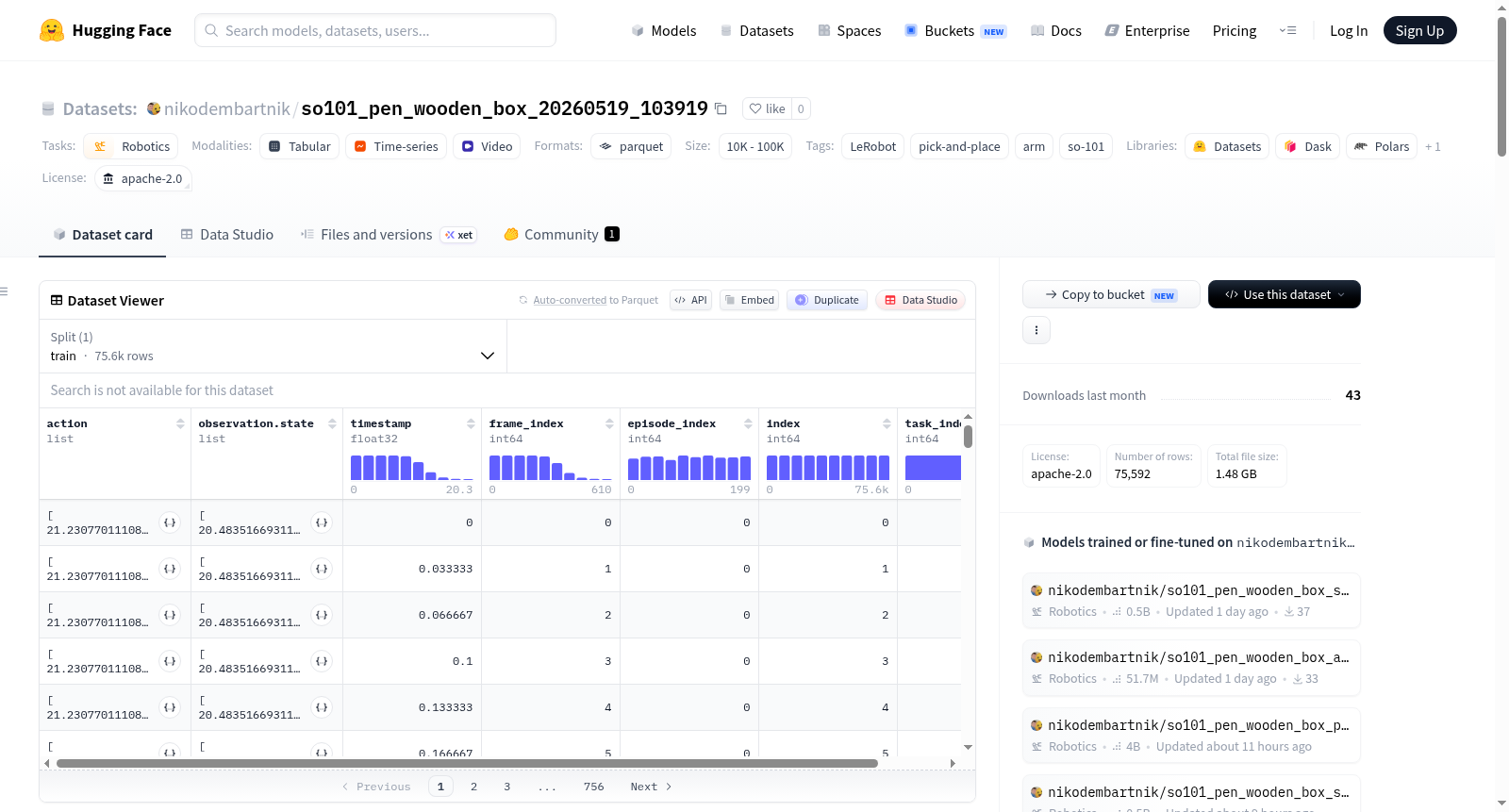Open the Community tab
Viewport: 1509px width, 812px height.
[562, 235]
